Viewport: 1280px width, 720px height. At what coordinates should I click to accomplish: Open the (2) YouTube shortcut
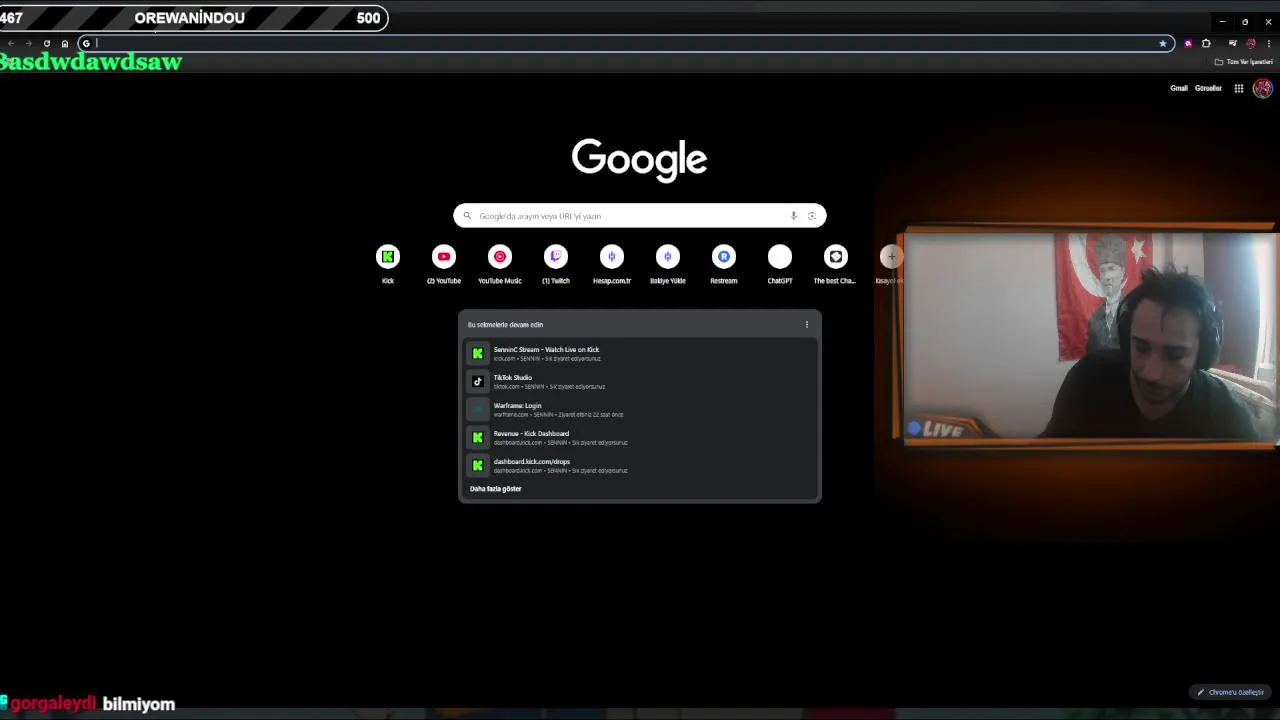(444, 257)
